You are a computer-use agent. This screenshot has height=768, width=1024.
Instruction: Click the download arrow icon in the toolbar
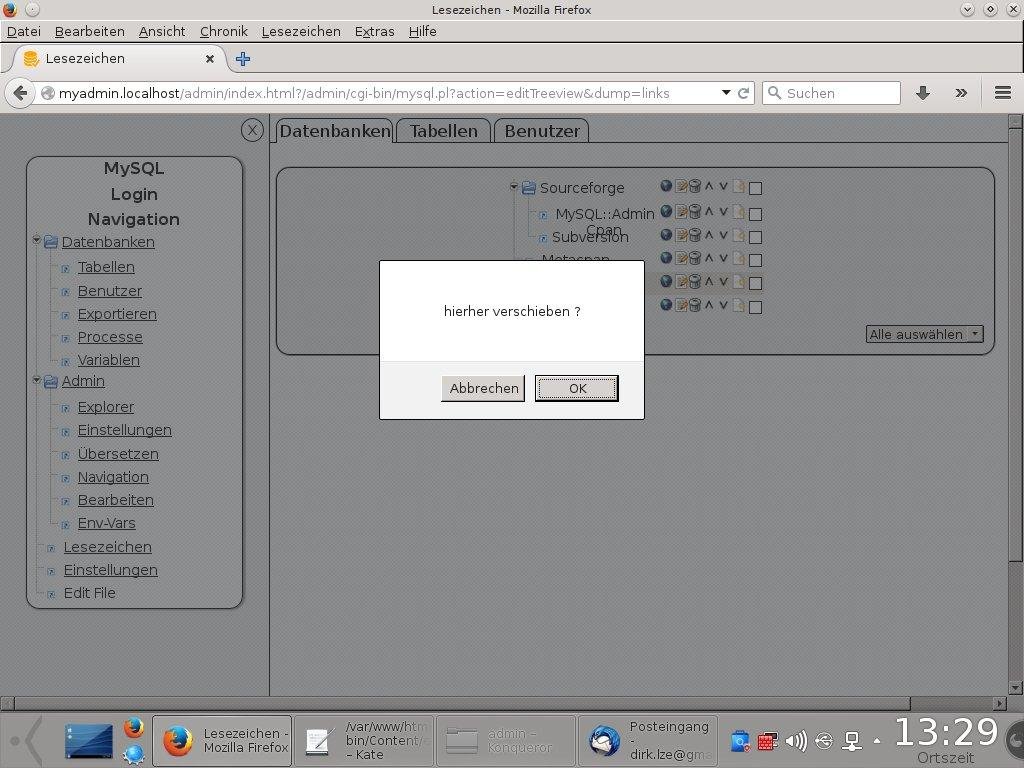pos(922,93)
